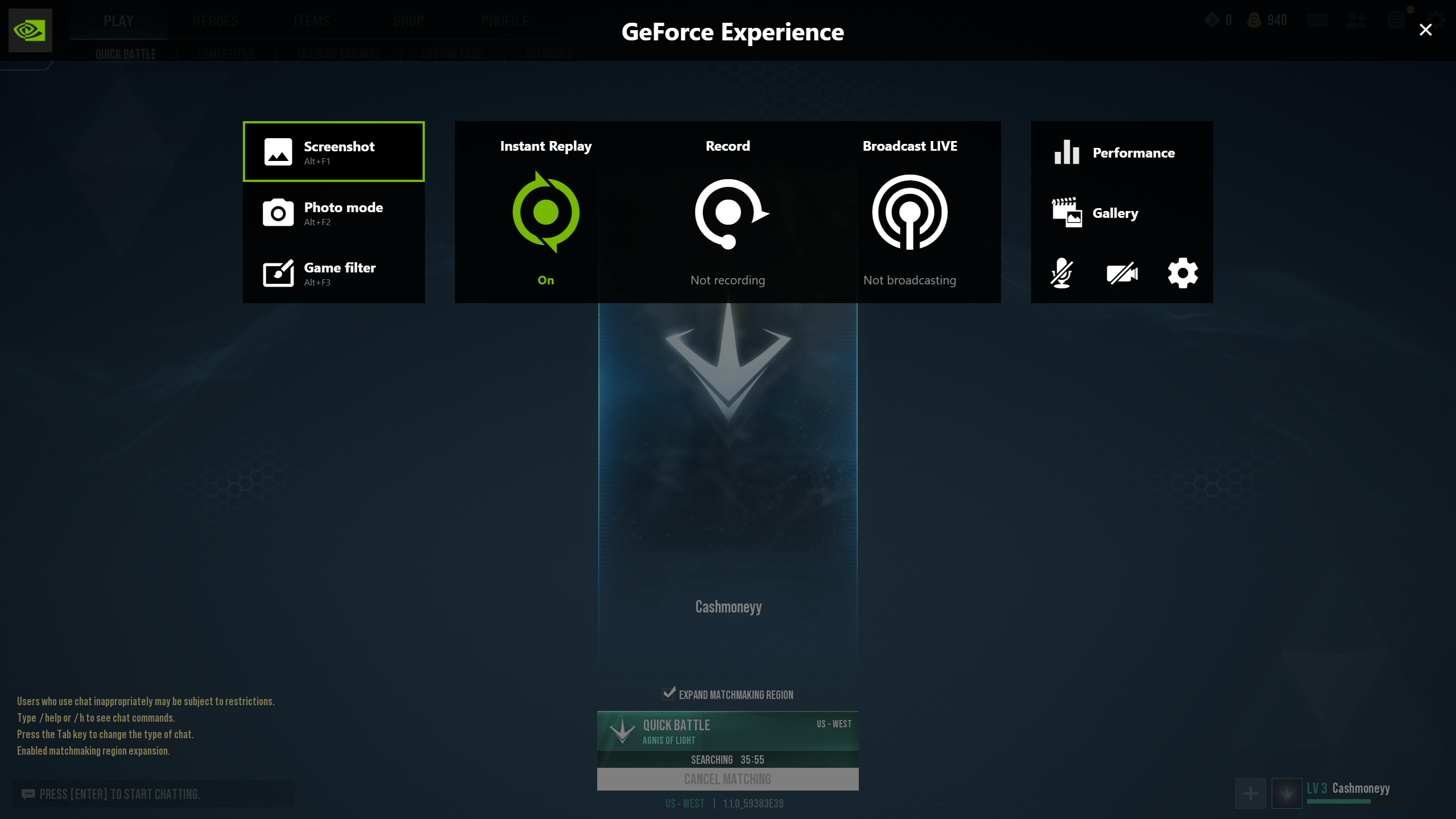1456x819 pixels.
Task: Open Screenshot capture tool
Action: pyautogui.click(x=333, y=151)
